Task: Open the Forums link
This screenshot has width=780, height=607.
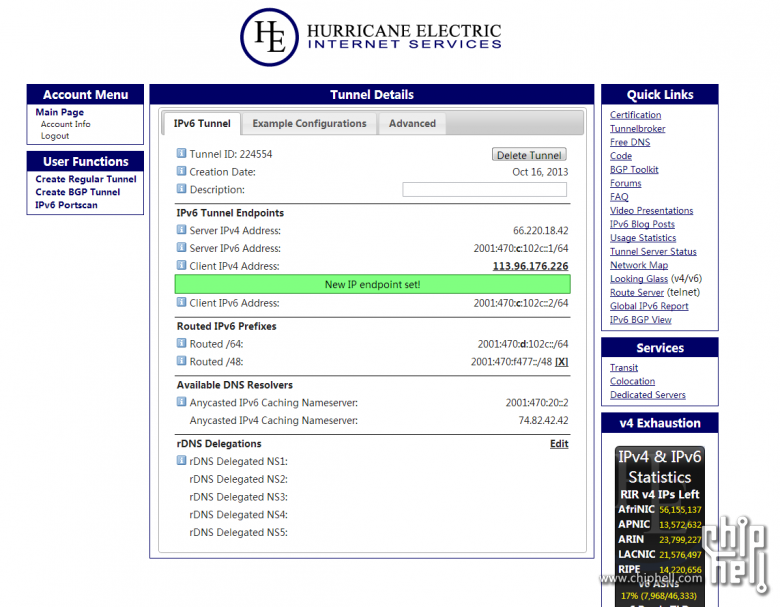Action: click(625, 184)
